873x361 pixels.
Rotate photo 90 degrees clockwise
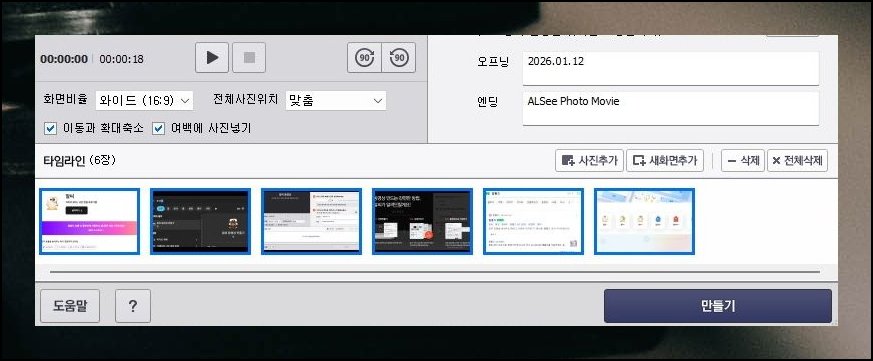coord(365,57)
